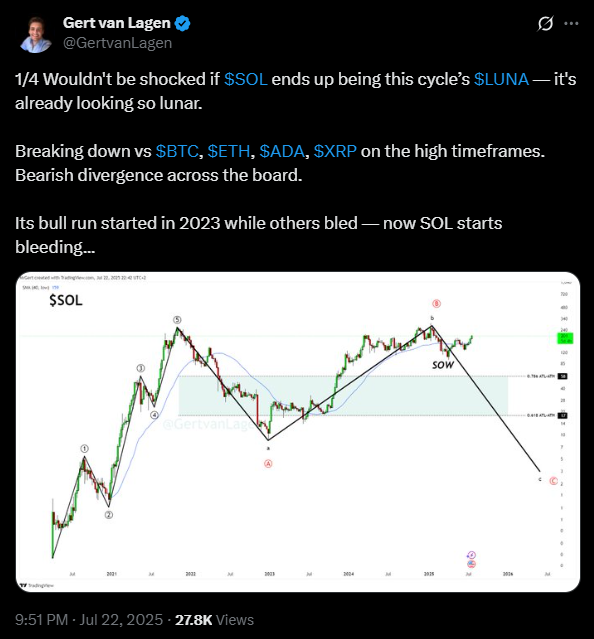The width and height of the screenshot is (594, 639).
Task: Click the 27.8K Views count
Action: (x=214, y=620)
